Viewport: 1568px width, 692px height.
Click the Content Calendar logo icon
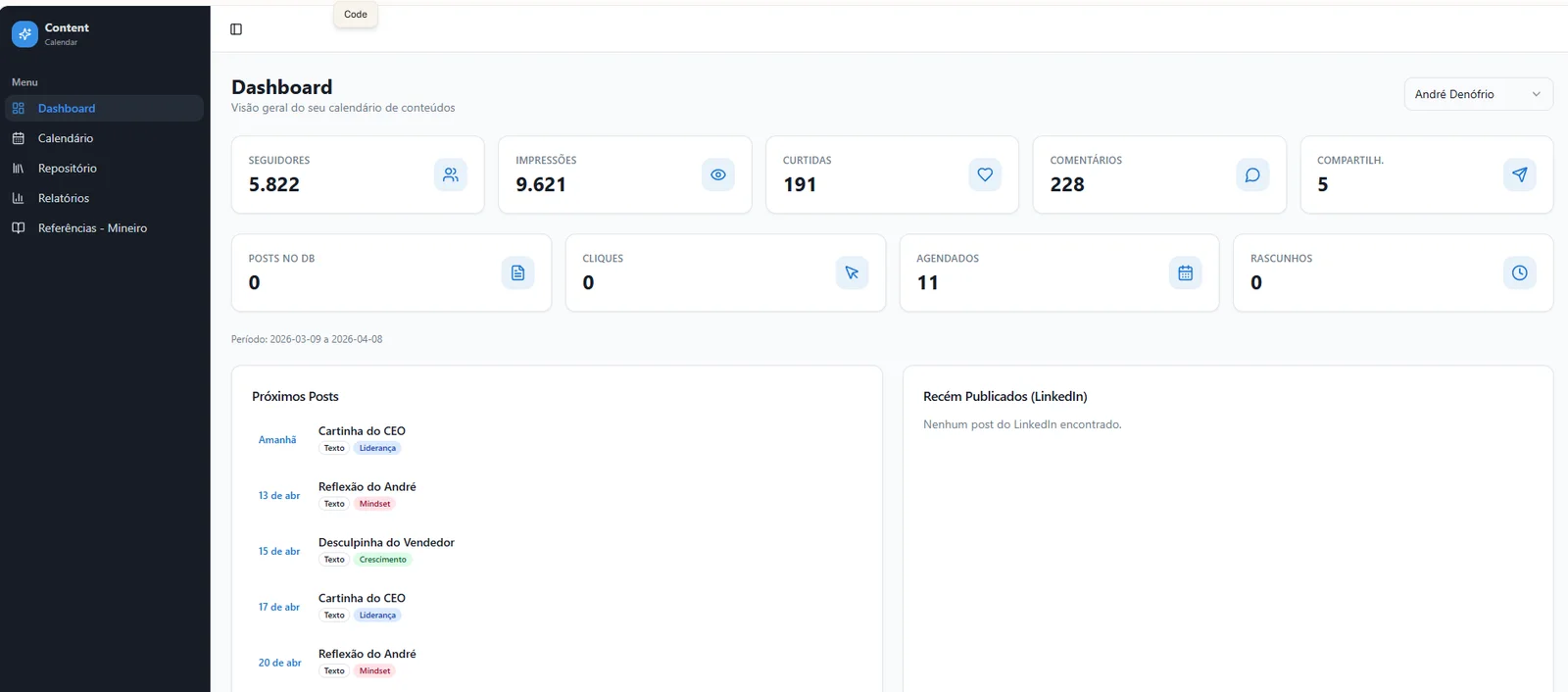[x=24, y=34]
